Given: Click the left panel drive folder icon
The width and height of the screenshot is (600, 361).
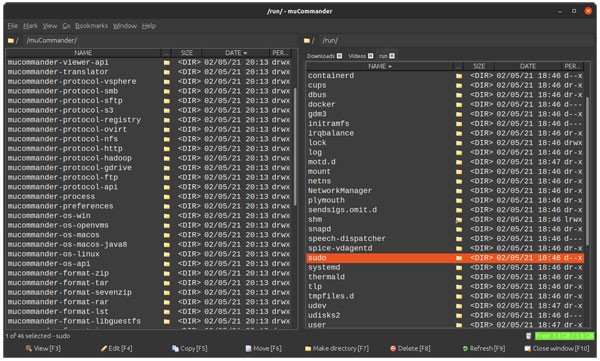Looking at the screenshot, I should pyautogui.click(x=11, y=40).
